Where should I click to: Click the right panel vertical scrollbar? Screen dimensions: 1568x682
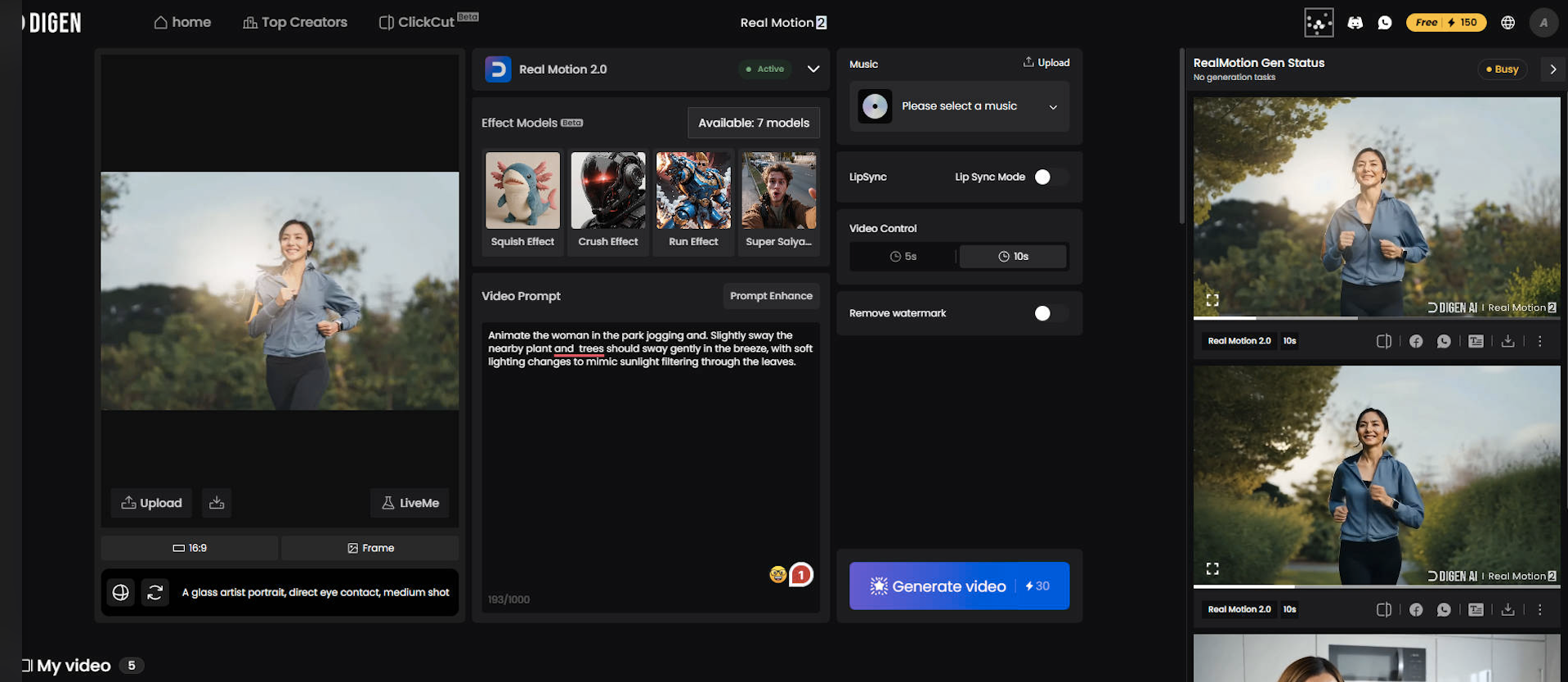pyautogui.click(x=1182, y=135)
